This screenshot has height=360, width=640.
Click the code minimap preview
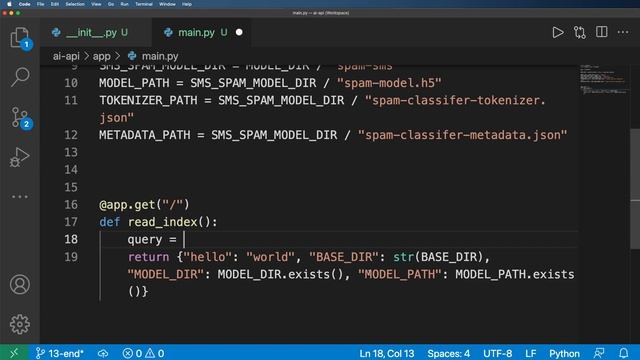click(603, 79)
